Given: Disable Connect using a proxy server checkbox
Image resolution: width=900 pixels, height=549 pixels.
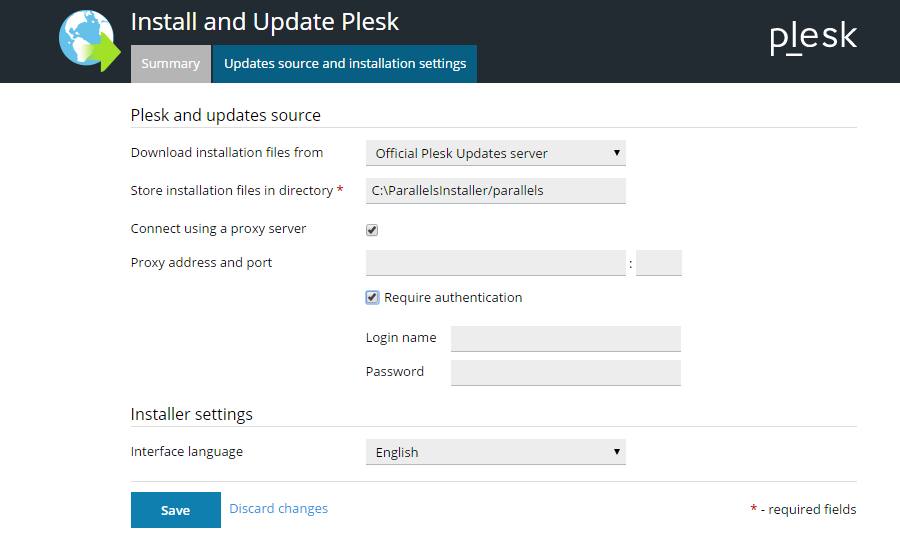Looking at the screenshot, I should point(372,230).
